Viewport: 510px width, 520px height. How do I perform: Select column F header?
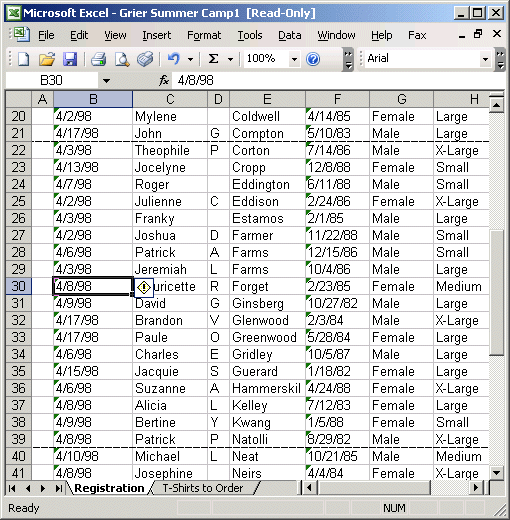[x=337, y=99]
